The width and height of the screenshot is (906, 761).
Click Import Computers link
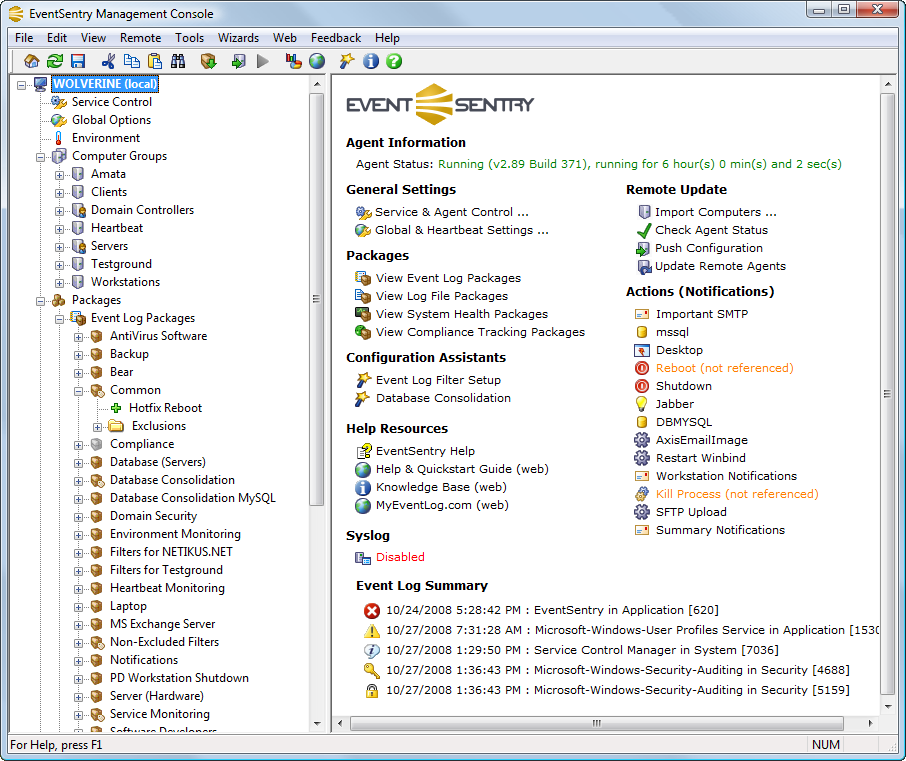(x=715, y=212)
